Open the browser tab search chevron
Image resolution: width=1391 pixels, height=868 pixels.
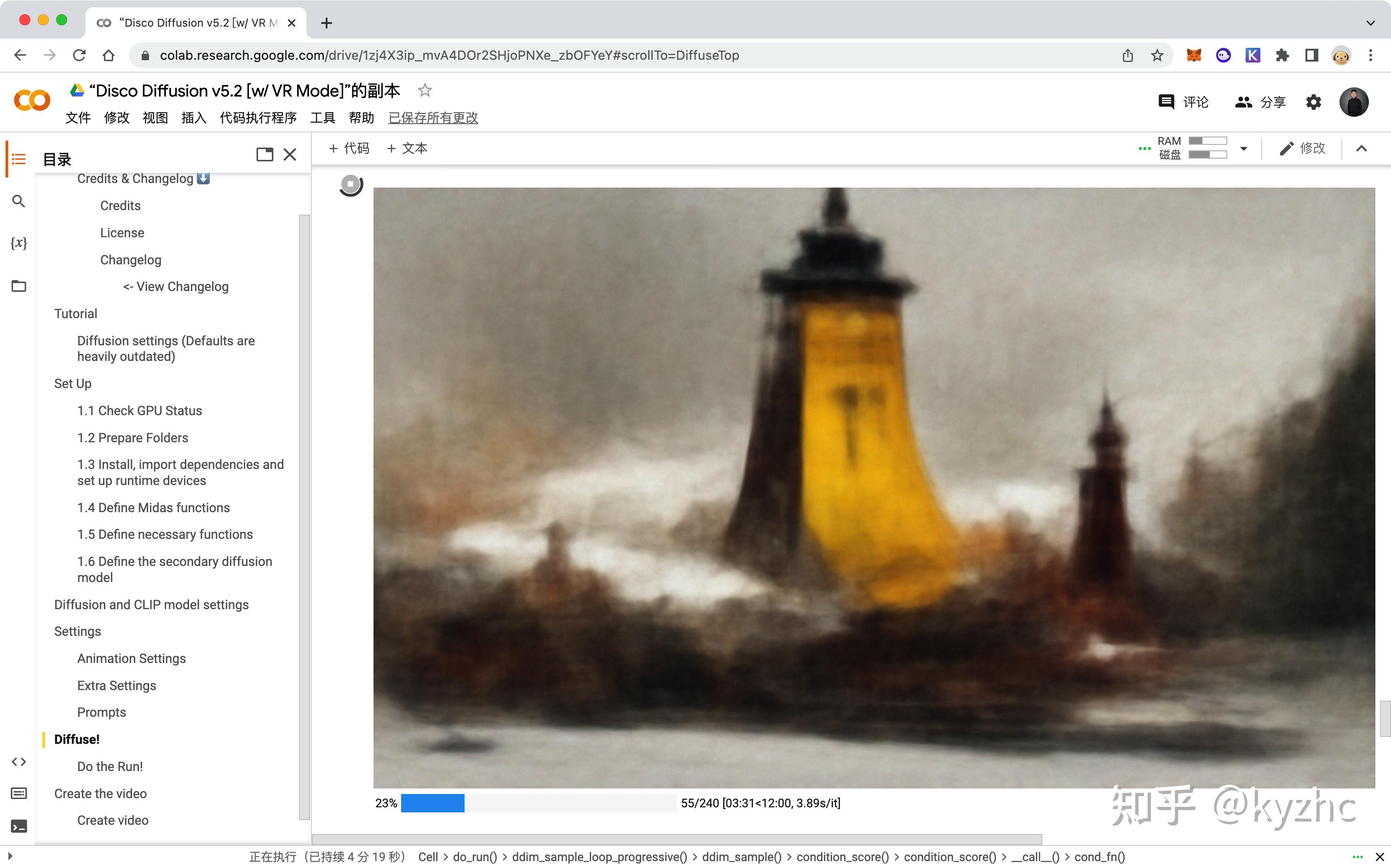click(1370, 23)
